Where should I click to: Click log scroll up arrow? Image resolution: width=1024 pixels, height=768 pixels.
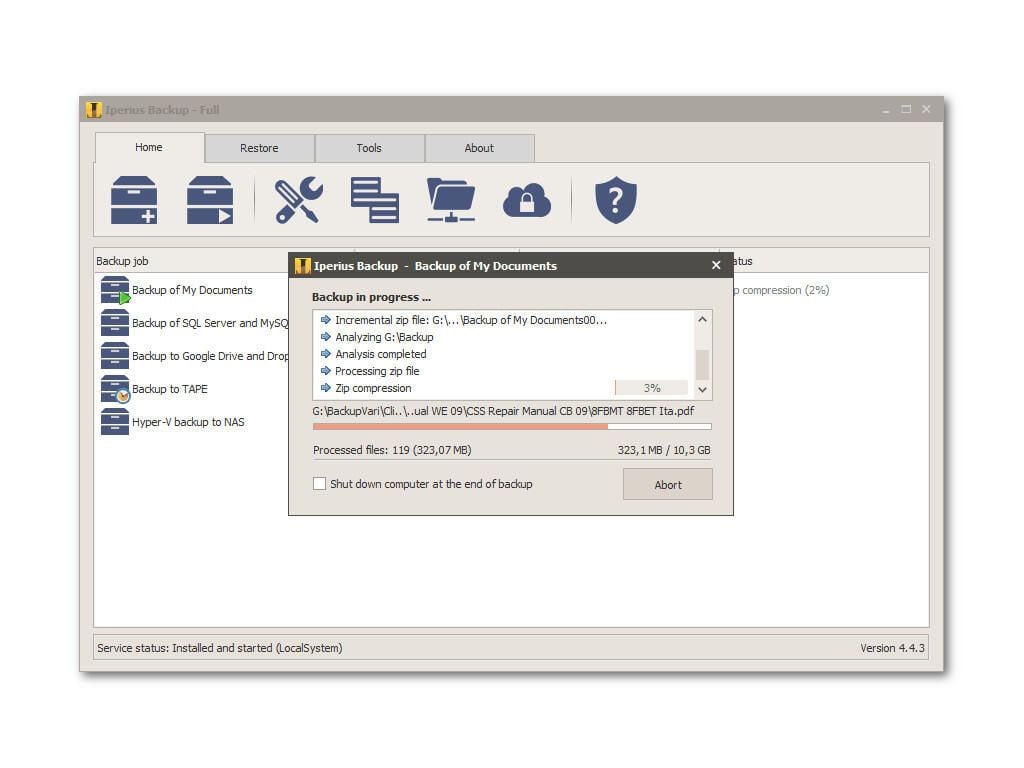[x=702, y=319]
